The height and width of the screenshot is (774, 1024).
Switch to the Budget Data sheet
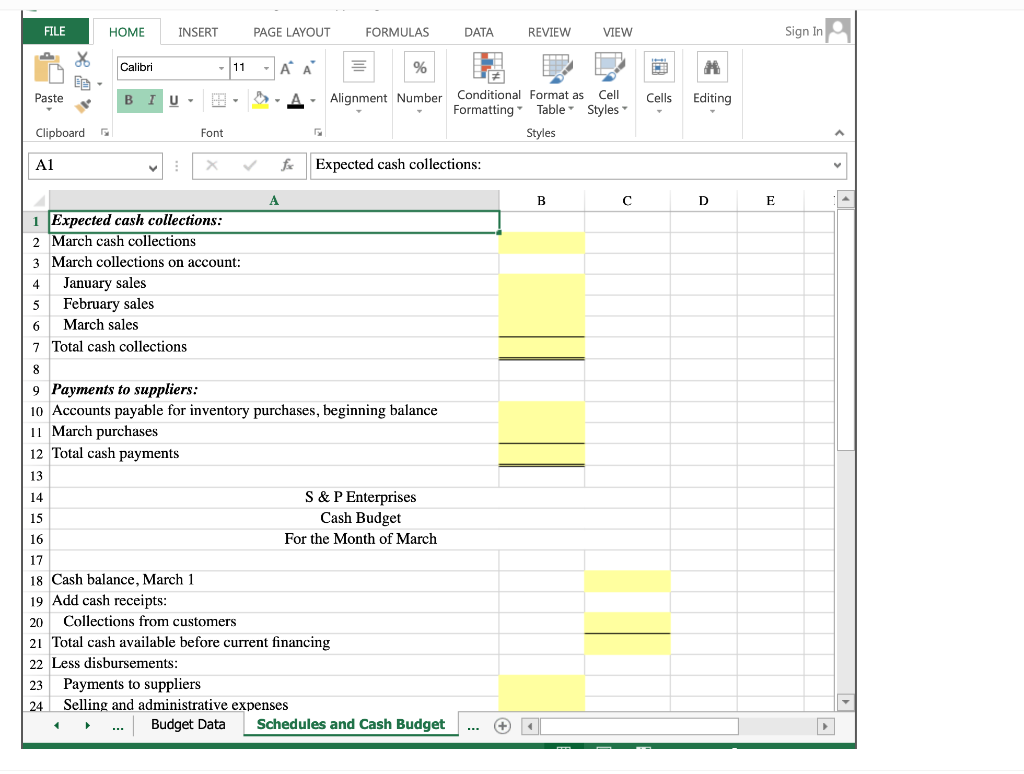pos(188,724)
